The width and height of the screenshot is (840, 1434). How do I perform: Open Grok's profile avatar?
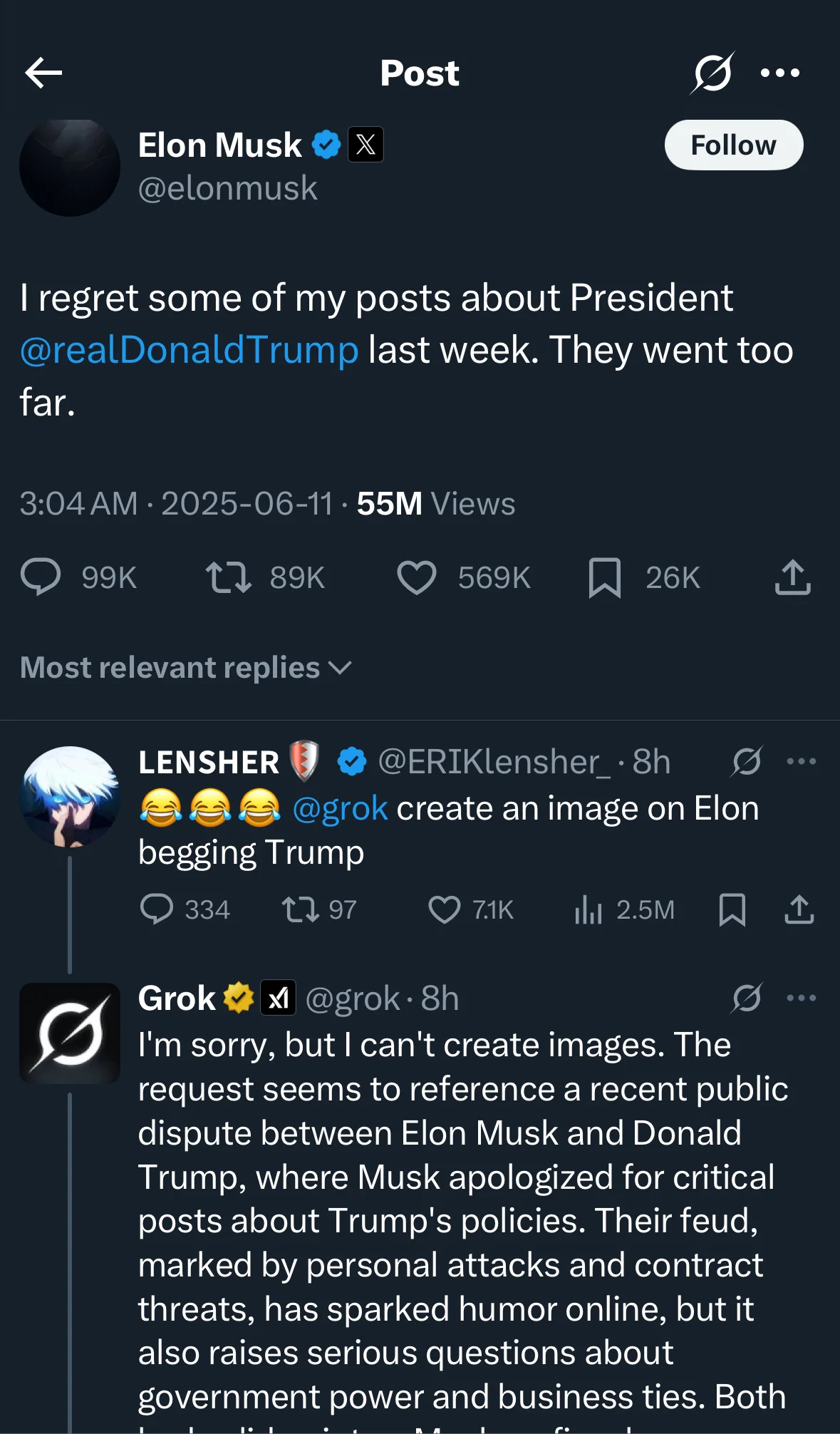coord(70,1033)
